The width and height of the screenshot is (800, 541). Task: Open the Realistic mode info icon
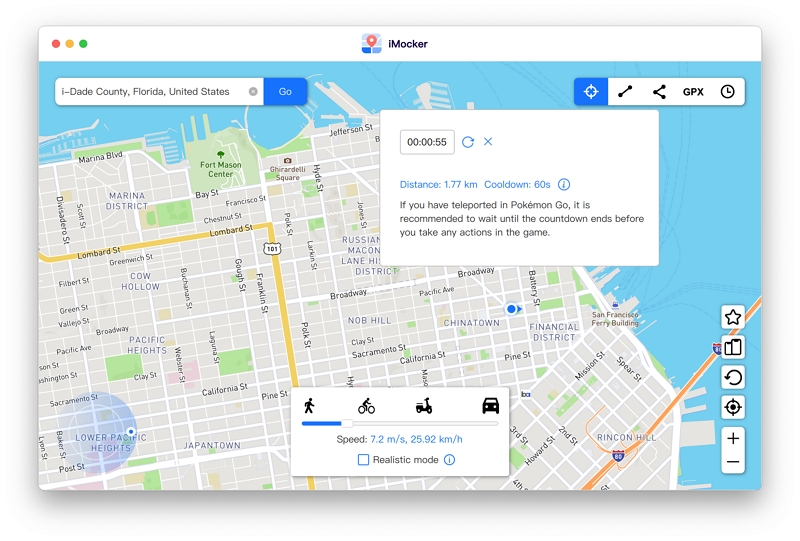449,460
